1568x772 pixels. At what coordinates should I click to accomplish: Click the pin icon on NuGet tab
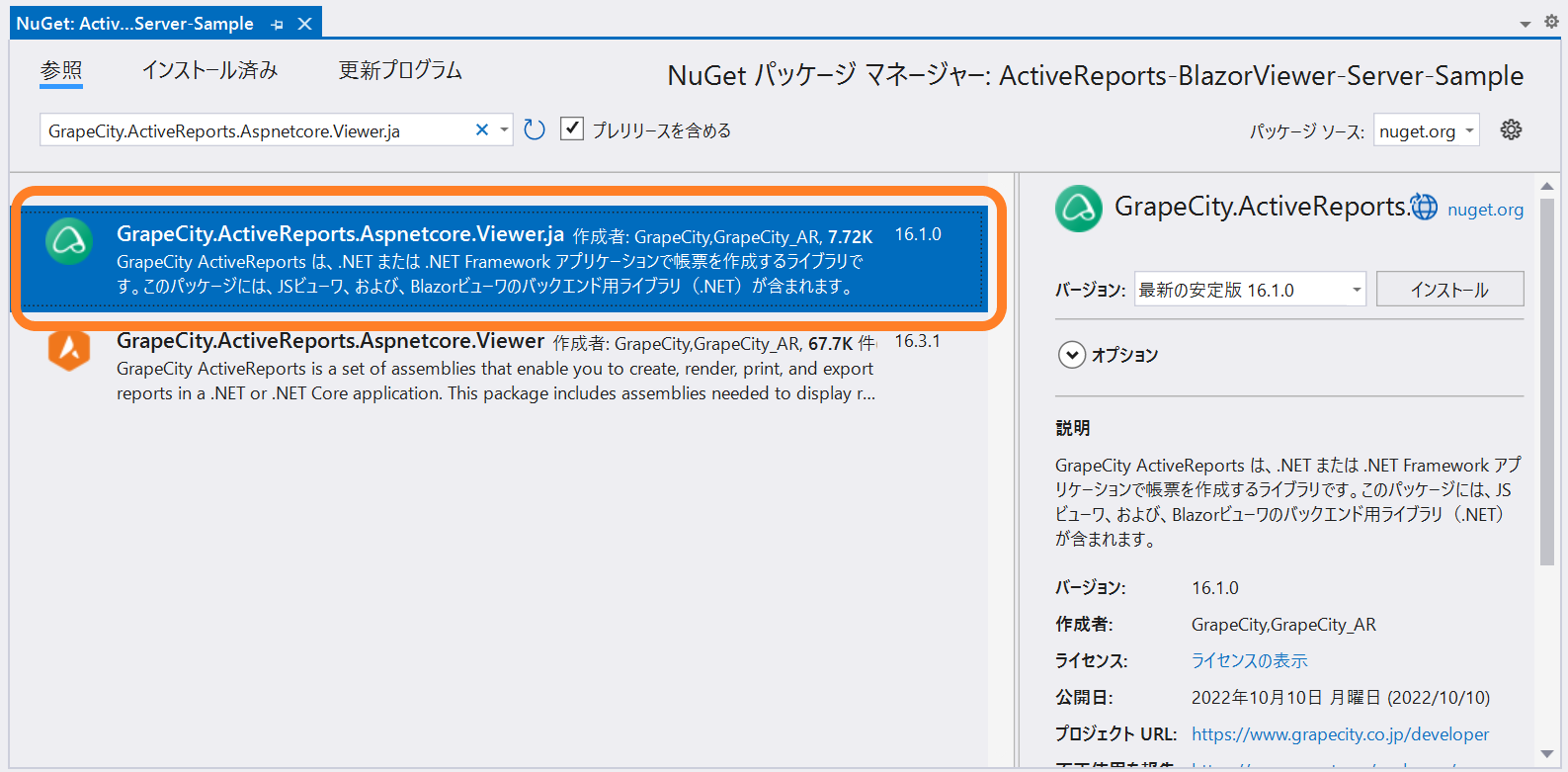(x=277, y=24)
